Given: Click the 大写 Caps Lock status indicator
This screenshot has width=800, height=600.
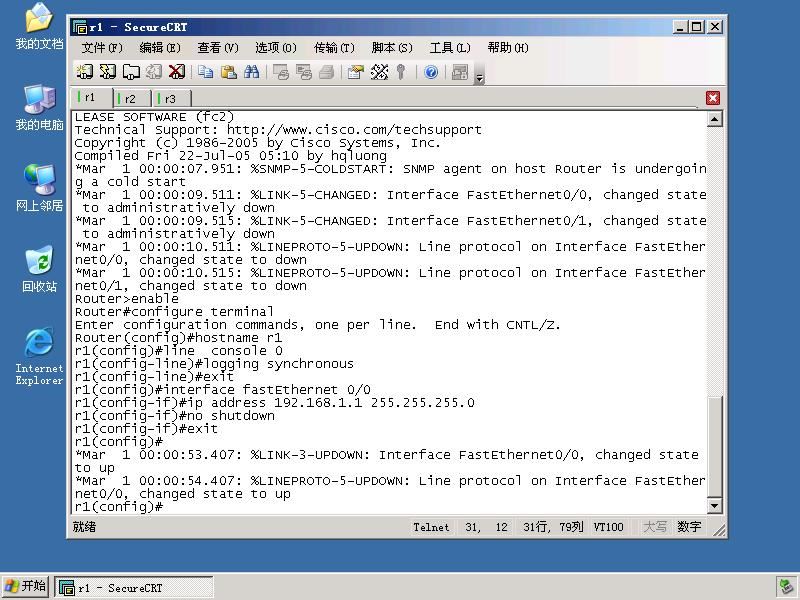Looking at the screenshot, I should [655, 527].
